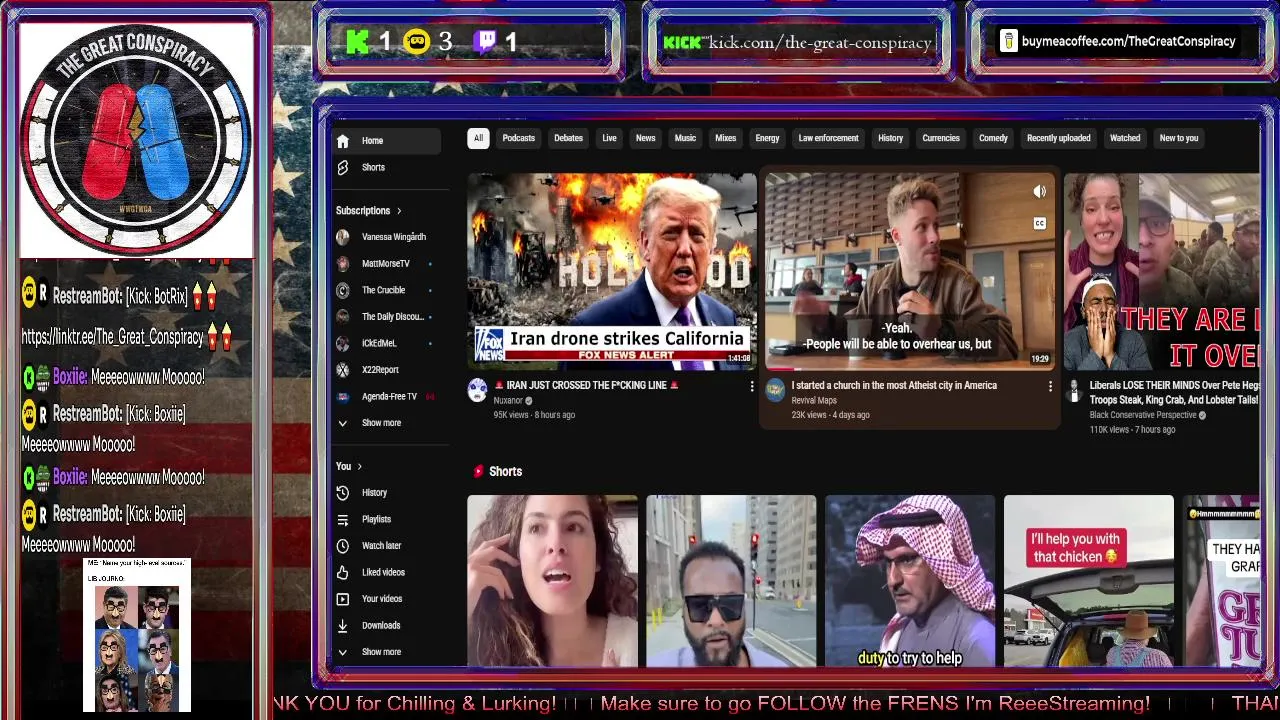This screenshot has width=1280, height=720.
Task: Click the Kick logo in viewer counter
Action: [358, 42]
